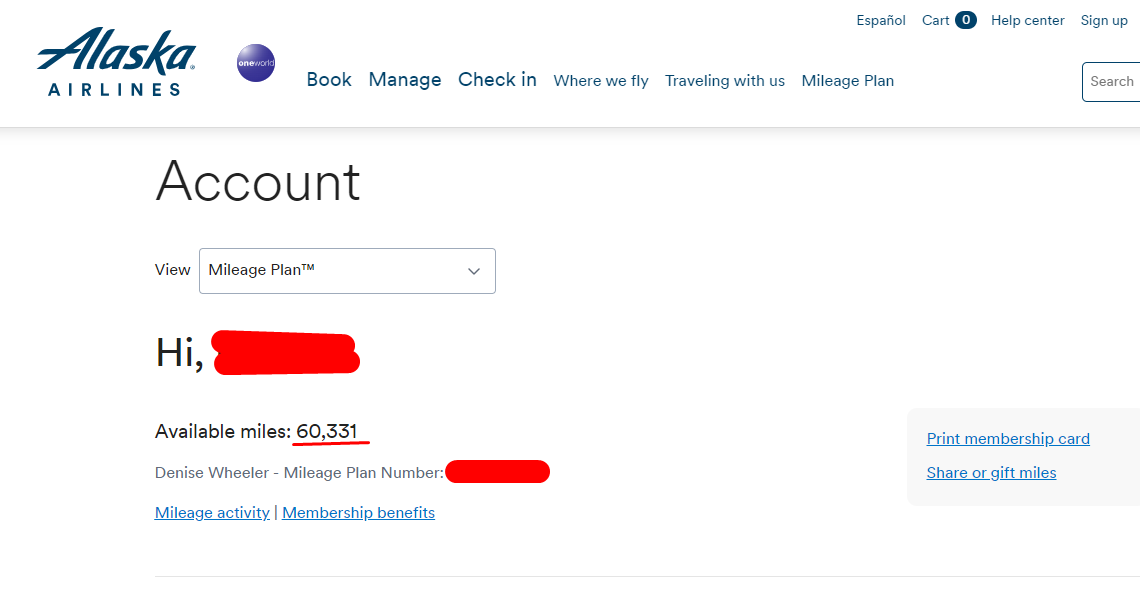The width and height of the screenshot is (1140, 591).
Task: Expand the View dropdown chevron
Action: coord(474,271)
